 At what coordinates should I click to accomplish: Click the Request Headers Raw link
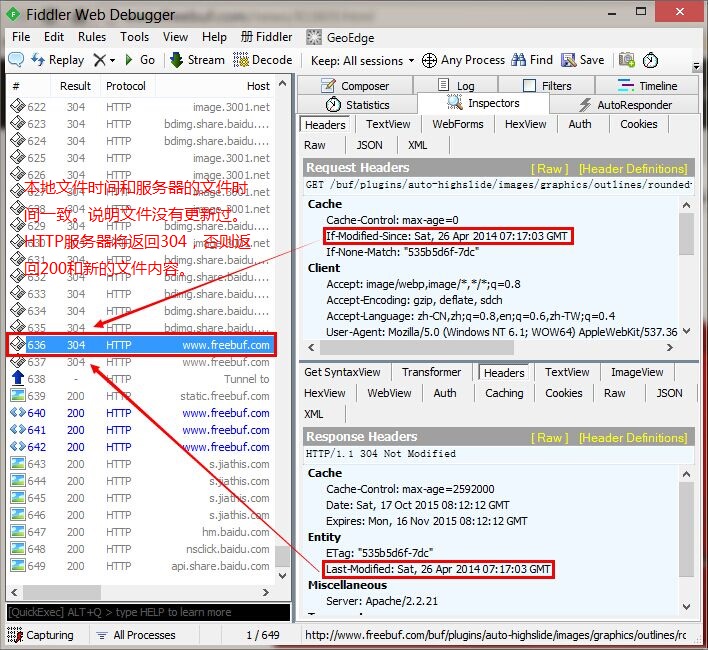[549, 169]
